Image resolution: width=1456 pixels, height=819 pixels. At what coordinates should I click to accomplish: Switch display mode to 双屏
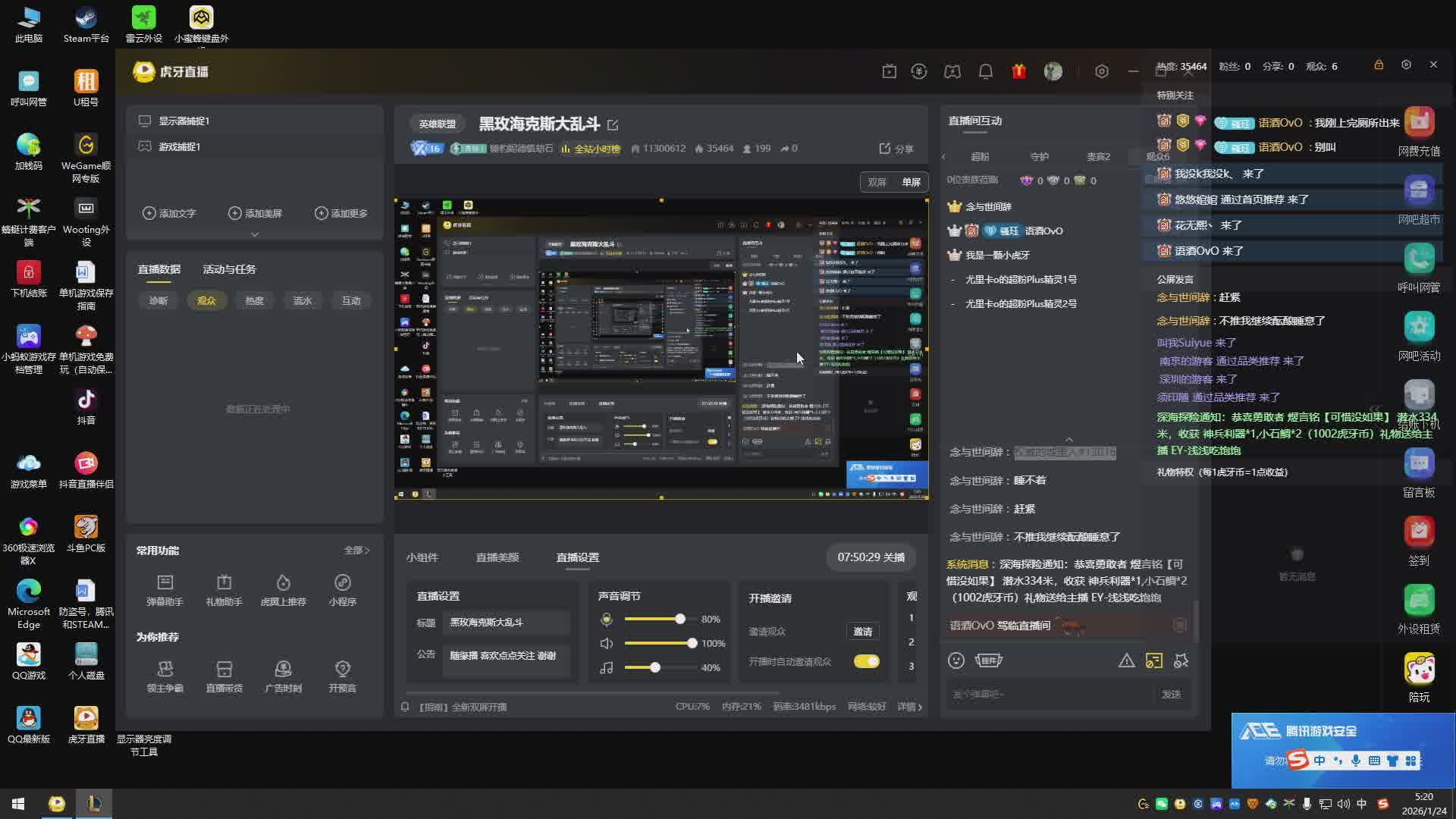877,182
